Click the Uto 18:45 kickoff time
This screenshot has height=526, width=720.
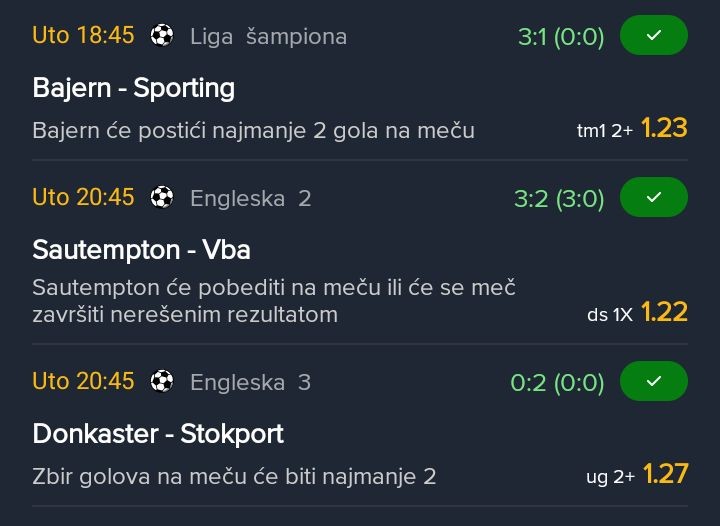83,36
